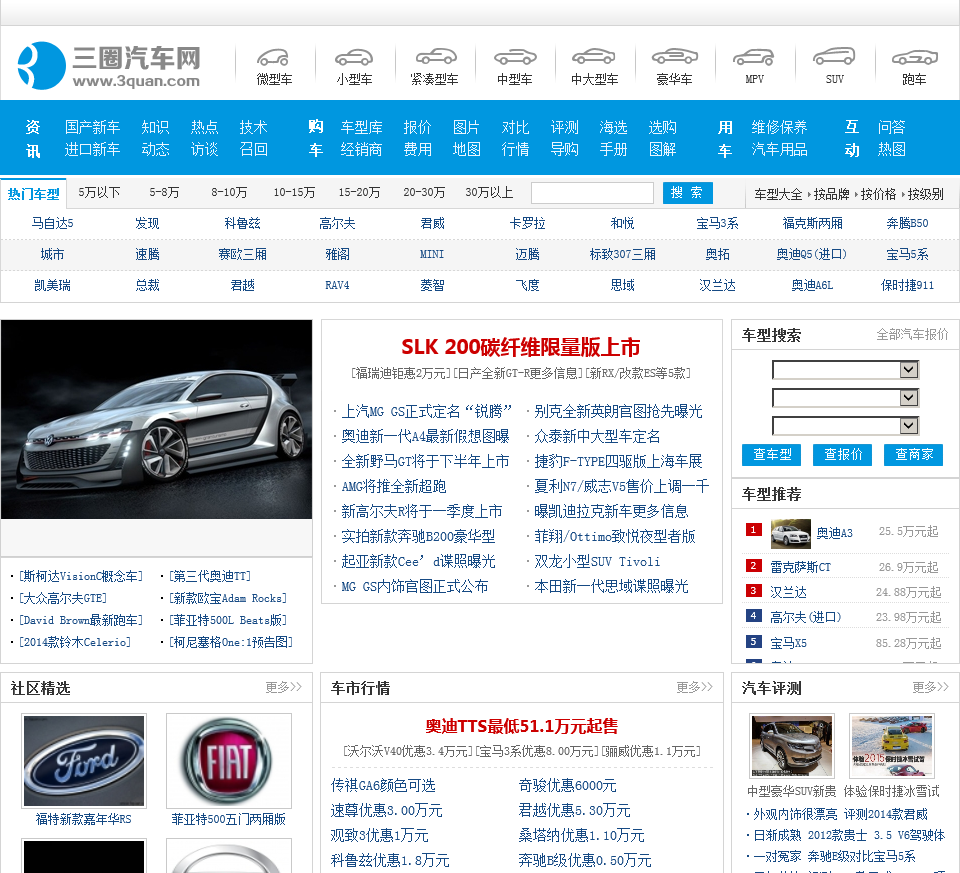Select the 20-30万 price tab
This screenshot has height=873, width=960.
[424, 192]
